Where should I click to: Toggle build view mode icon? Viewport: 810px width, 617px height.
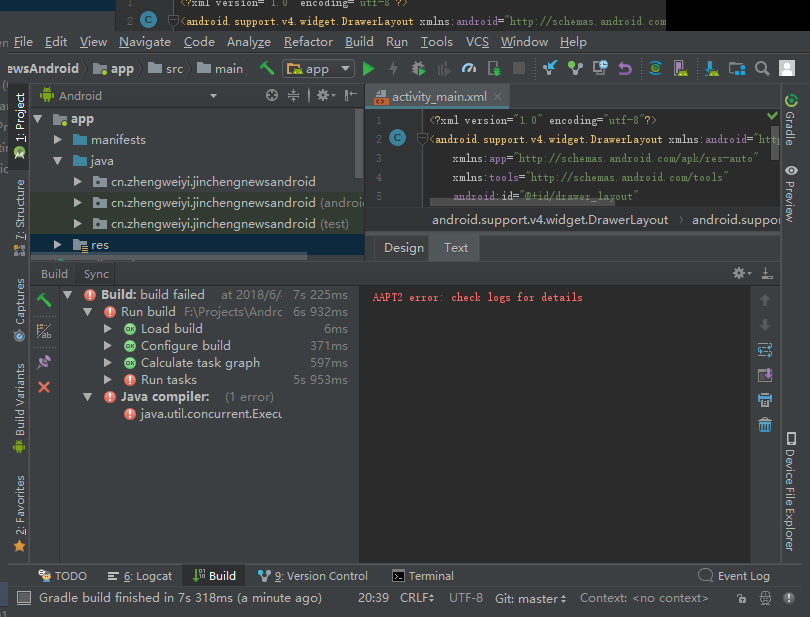coord(44,331)
